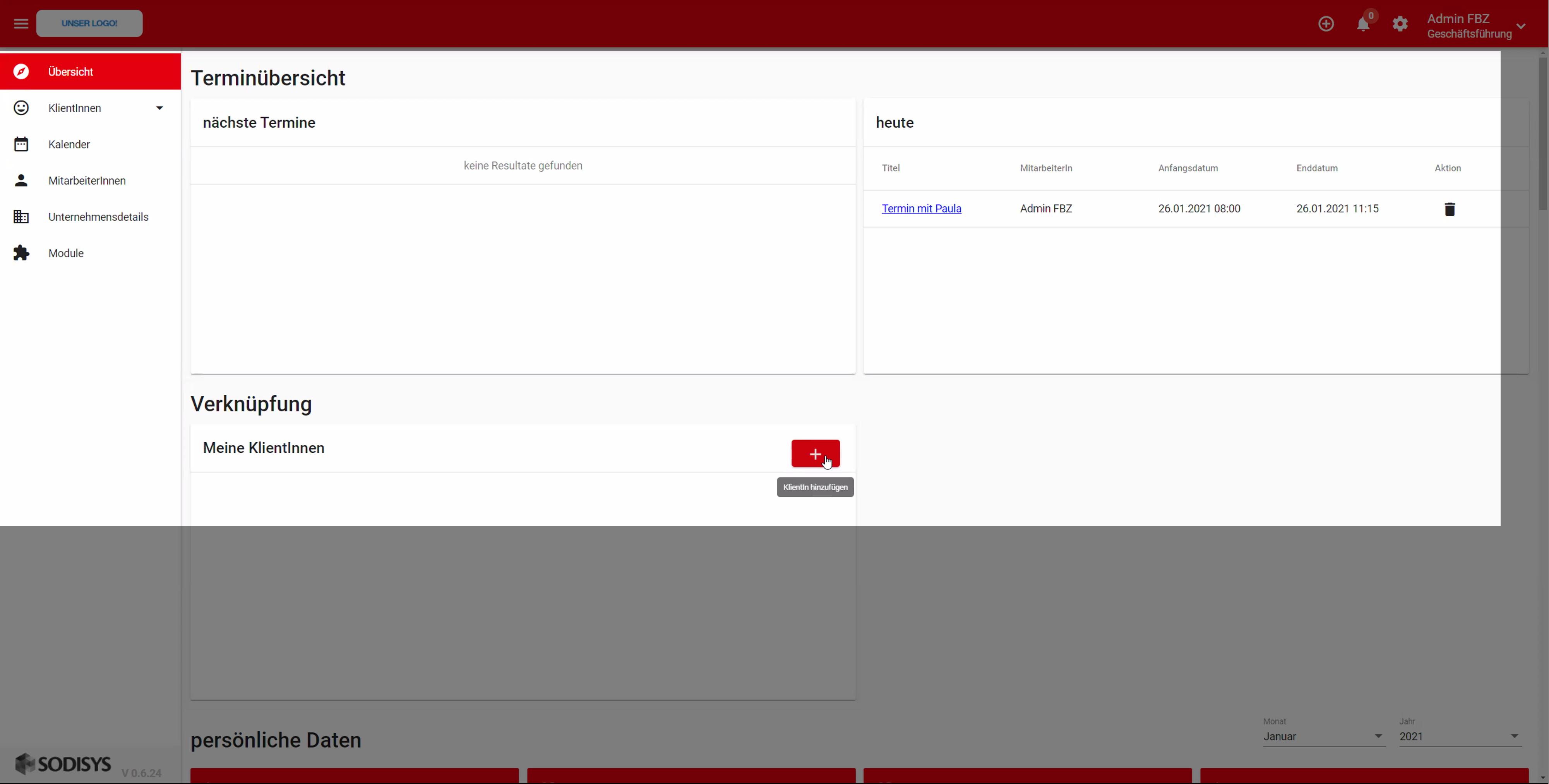Screen dimensions: 1549x784
Task: Select Übersicht in the sidebar
Action: click(x=90, y=72)
